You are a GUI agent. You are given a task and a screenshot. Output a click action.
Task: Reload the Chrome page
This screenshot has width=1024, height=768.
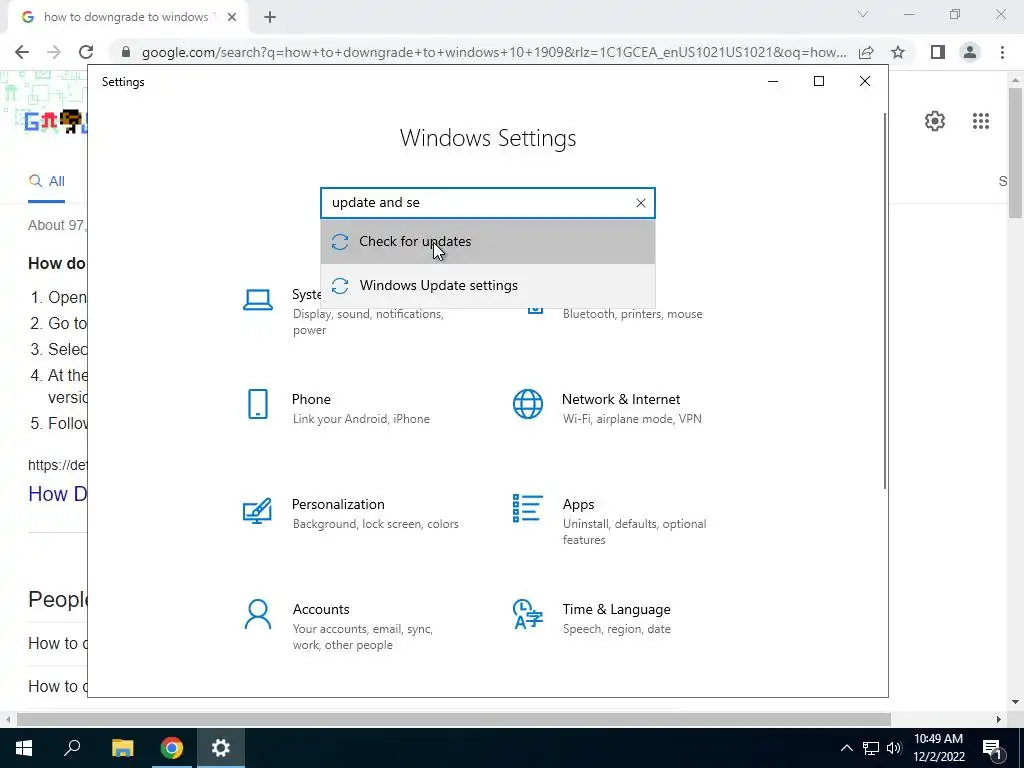(x=86, y=52)
